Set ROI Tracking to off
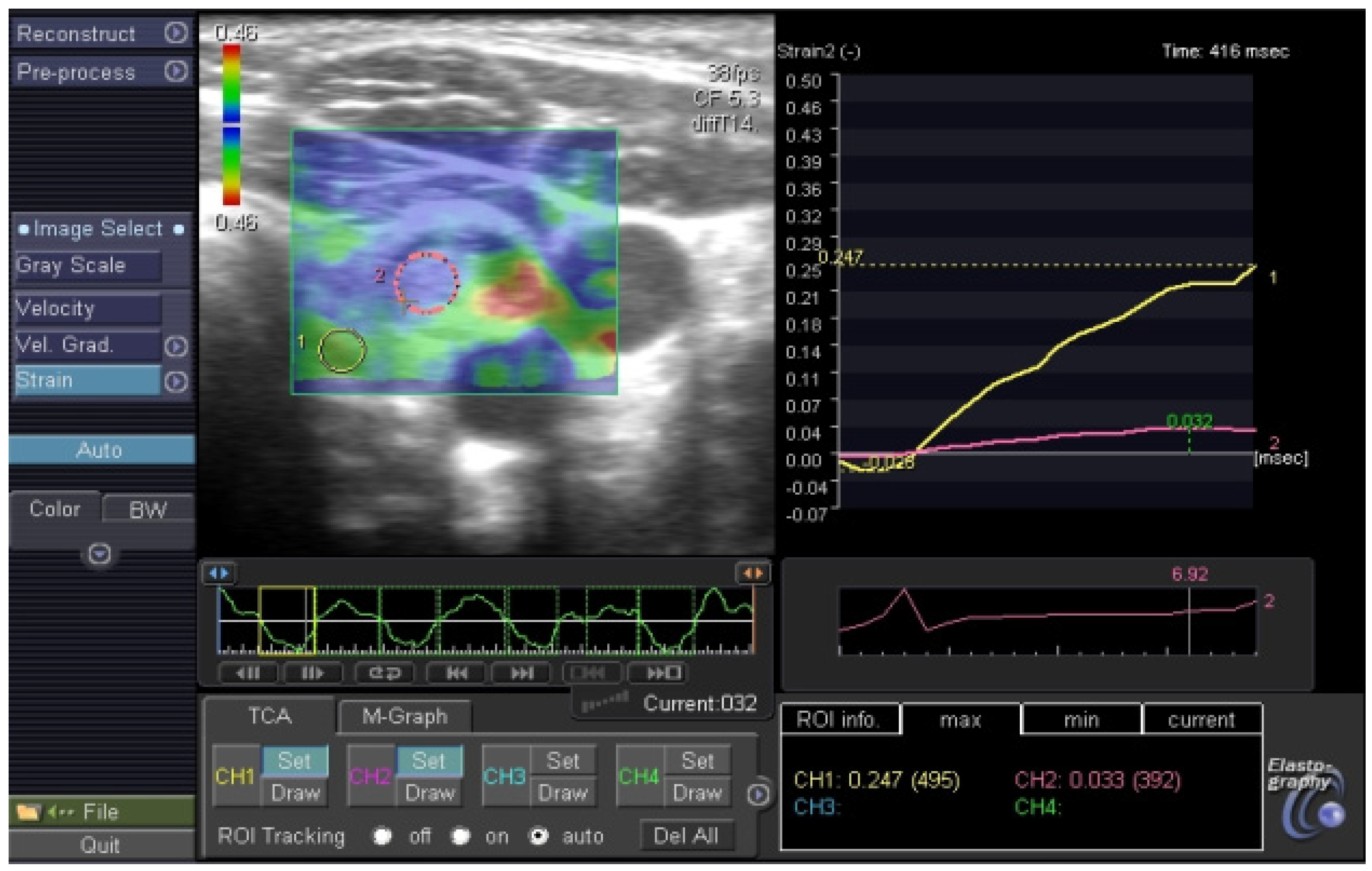Viewport: 1372px width, 871px height. click(x=382, y=836)
